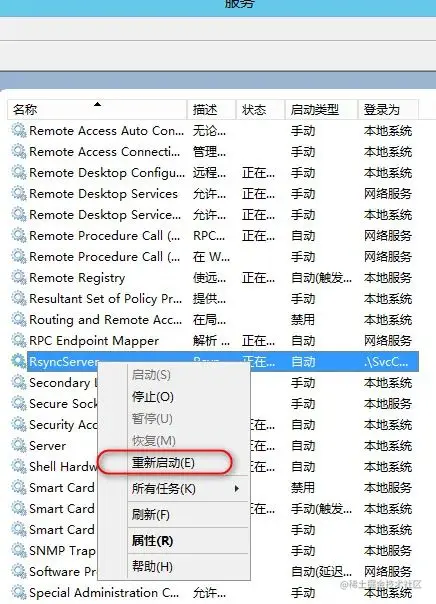The image size is (436, 604).
Task: Click the RPC Endpoint Mapper service icon
Action: coord(18,340)
